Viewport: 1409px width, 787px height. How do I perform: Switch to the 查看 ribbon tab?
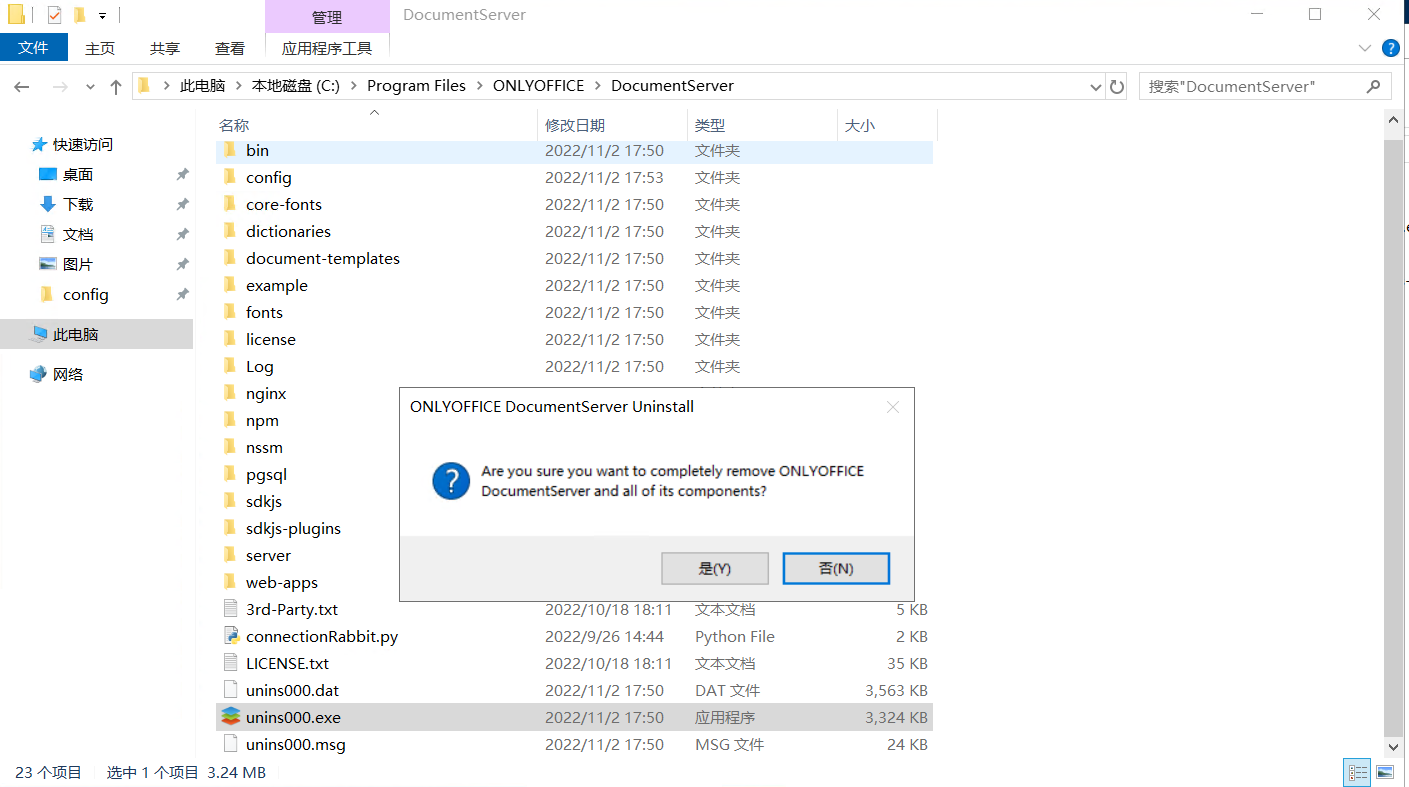pos(230,48)
